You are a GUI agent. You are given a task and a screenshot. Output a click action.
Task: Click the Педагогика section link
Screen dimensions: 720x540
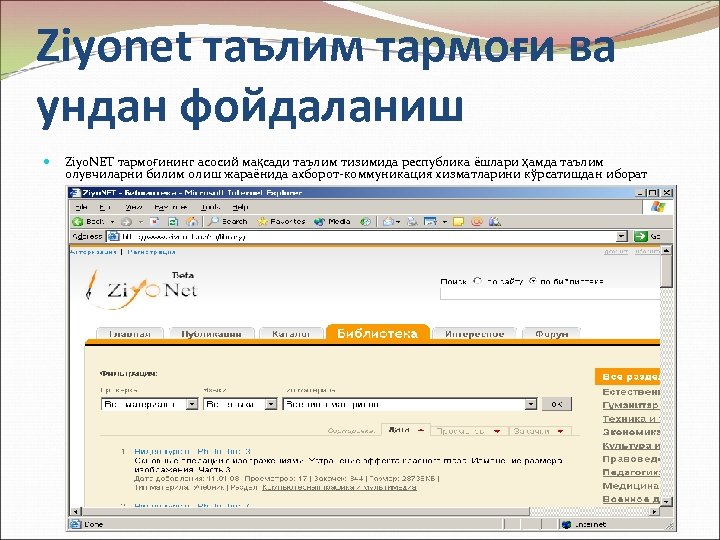coord(631,472)
